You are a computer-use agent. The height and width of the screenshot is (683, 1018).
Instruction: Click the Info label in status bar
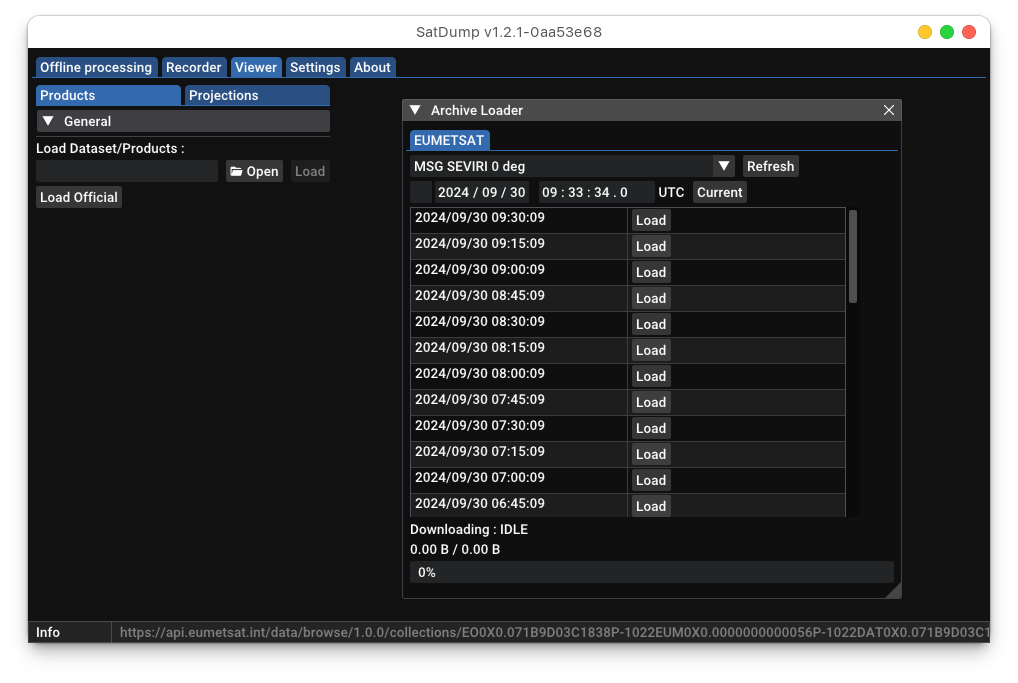coord(48,632)
